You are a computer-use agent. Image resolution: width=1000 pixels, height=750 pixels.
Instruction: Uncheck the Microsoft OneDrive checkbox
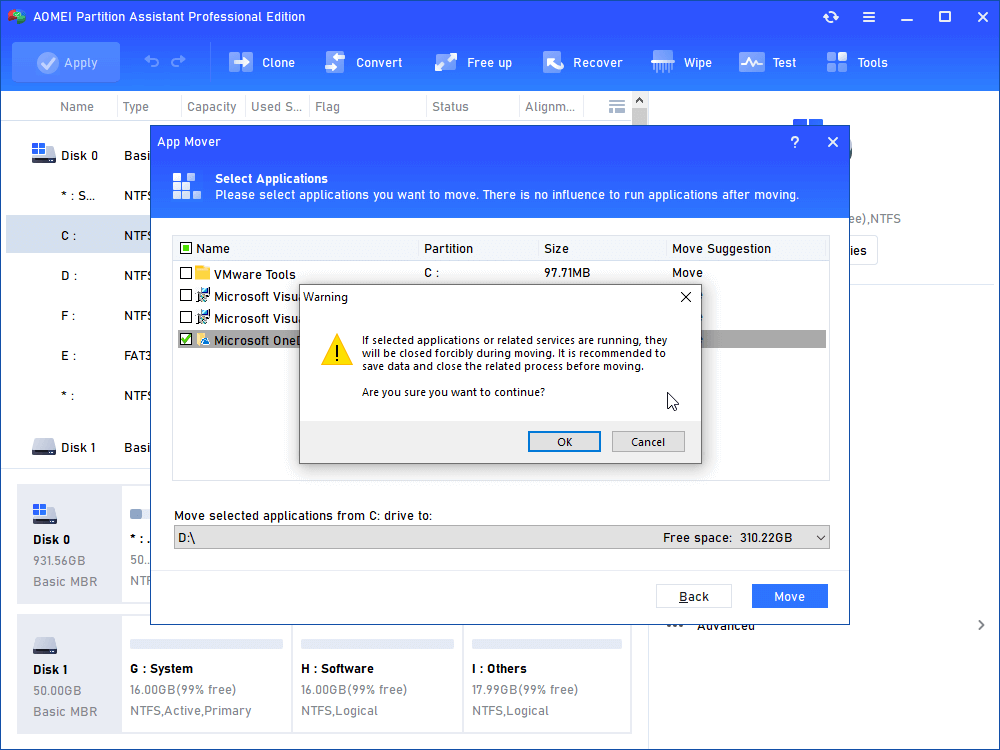pyautogui.click(x=186, y=340)
